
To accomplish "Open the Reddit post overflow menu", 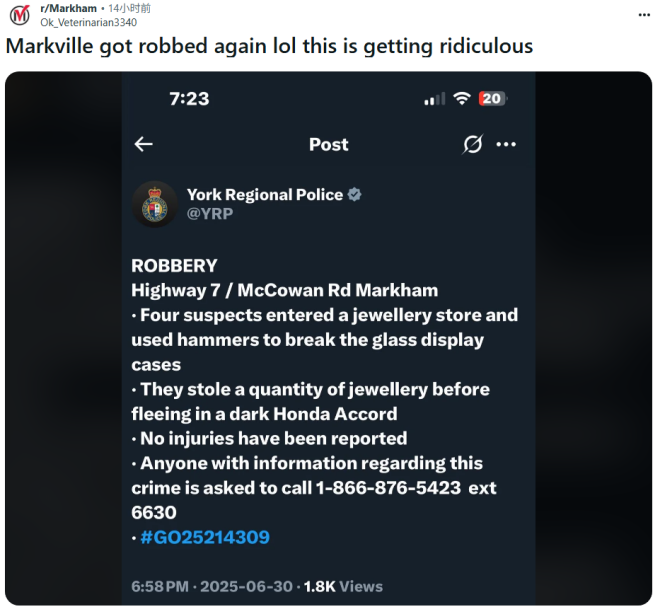I will 644,15.
